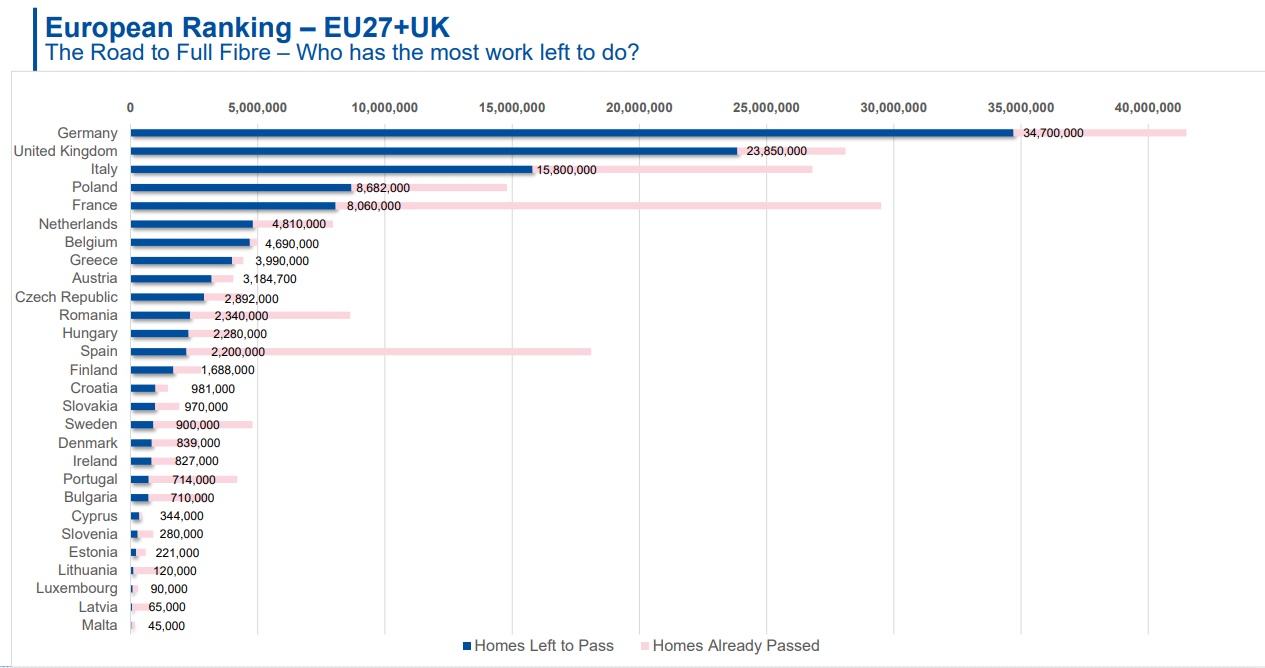1265x668 pixels.
Task: Click Luxembourg's 90,000 data label
Action: [169, 589]
